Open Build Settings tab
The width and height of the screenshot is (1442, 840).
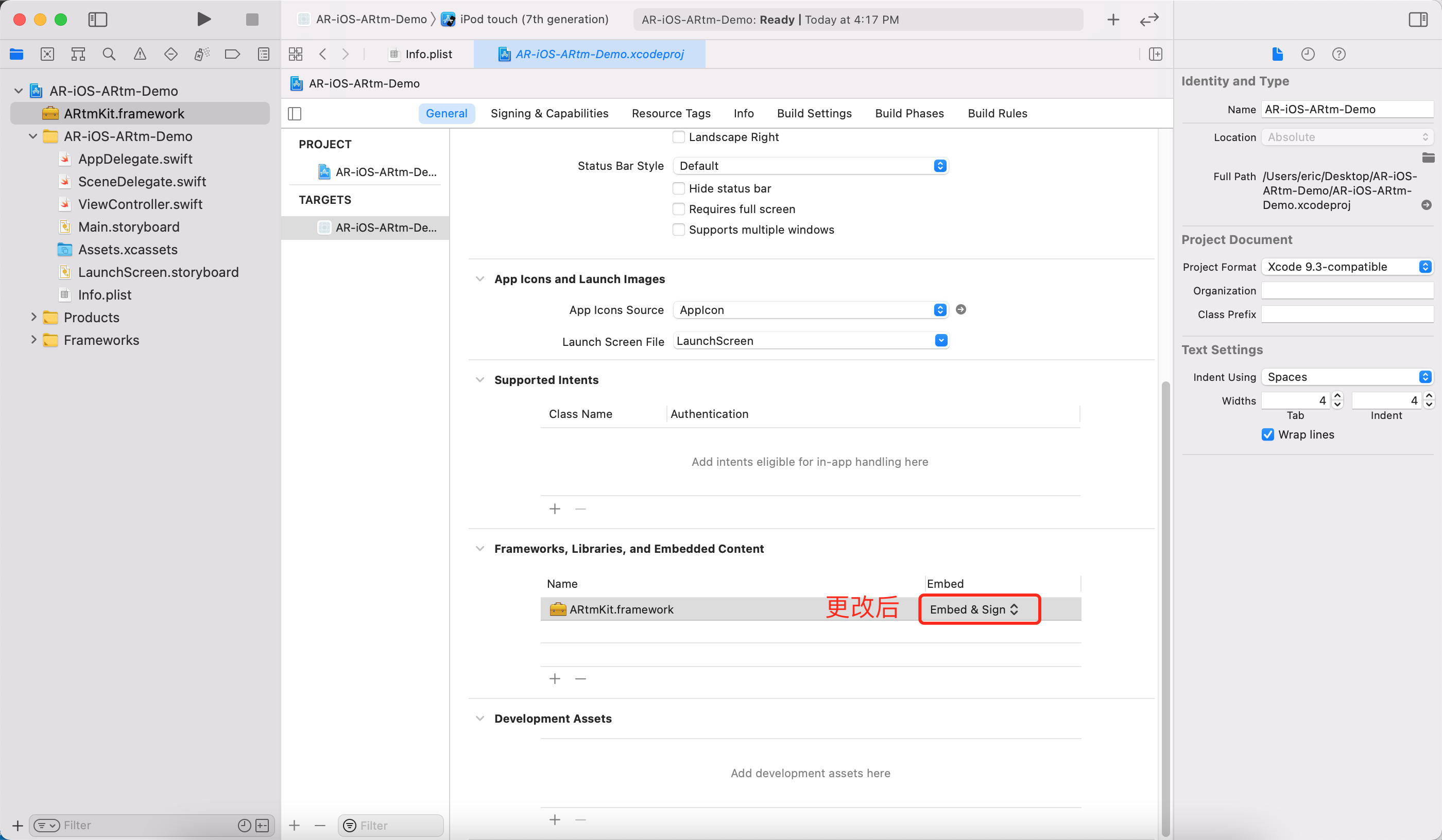pyautogui.click(x=814, y=113)
